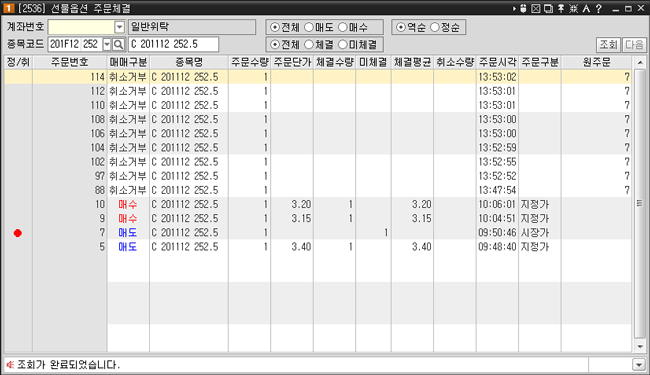Open the 종목코드 dropdown arrow

click(x=107, y=44)
